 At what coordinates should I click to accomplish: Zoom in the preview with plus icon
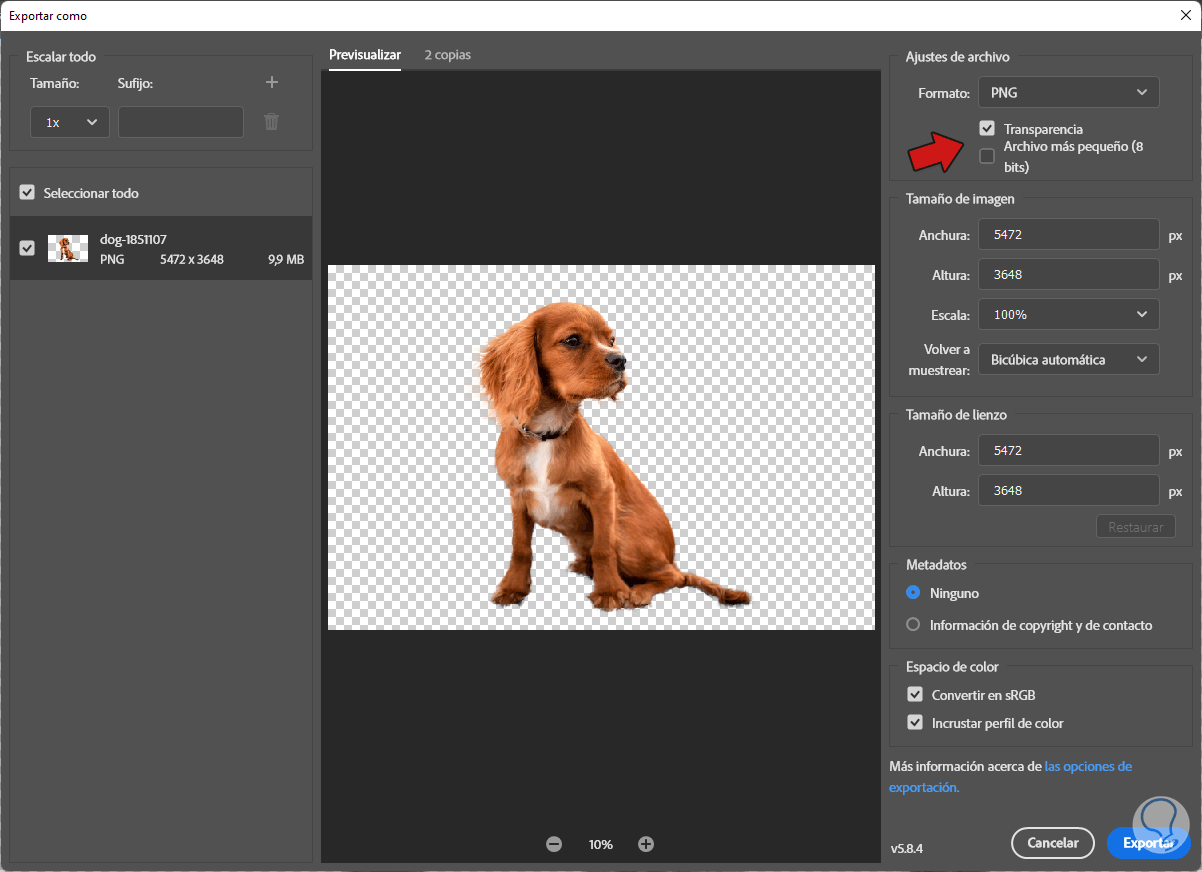click(x=646, y=844)
